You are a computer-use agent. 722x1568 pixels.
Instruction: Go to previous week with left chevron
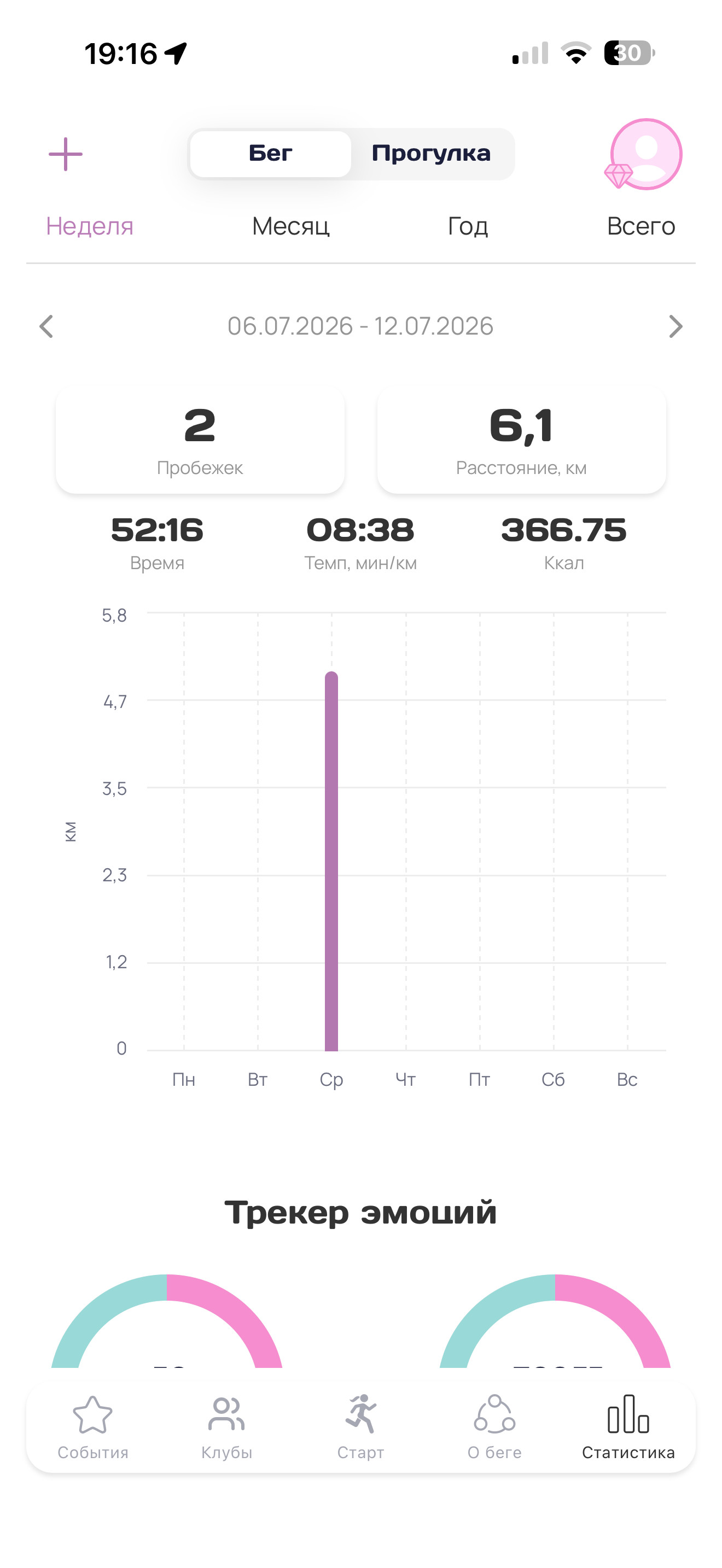pos(46,326)
